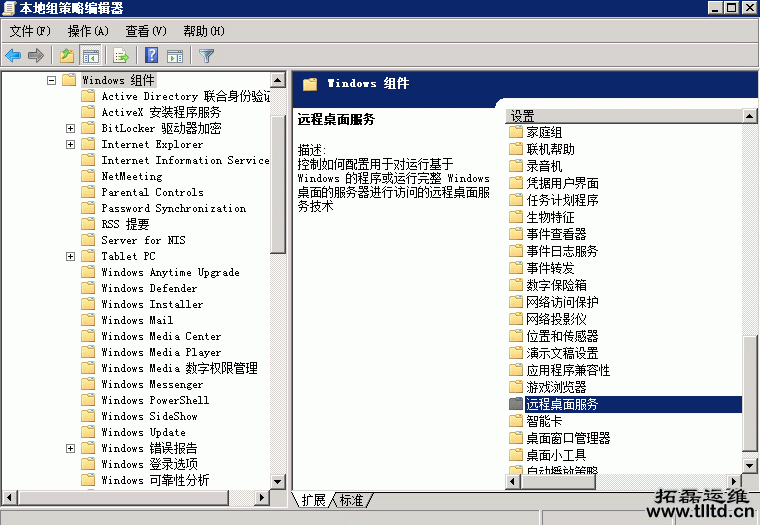The image size is (760, 525).
Task: Click settings list horizontal scrollbar left arrow
Action: pyautogui.click(x=513, y=481)
